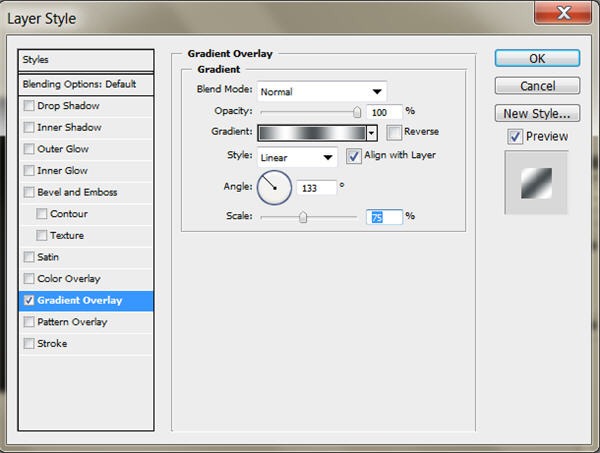Open the Blend Mode dropdown

tap(322, 91)
